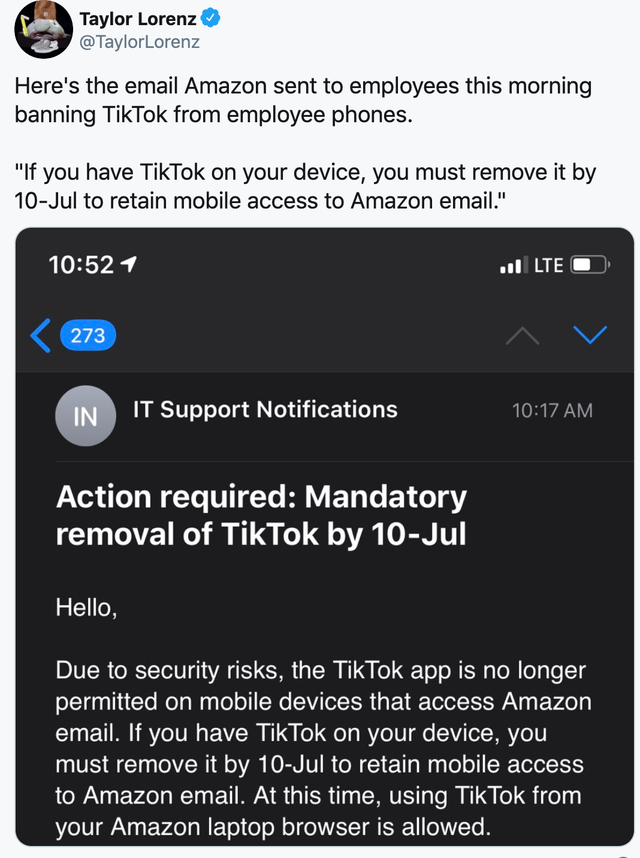Click the quoted sentence in the tweet

click(x=305, y=186)
